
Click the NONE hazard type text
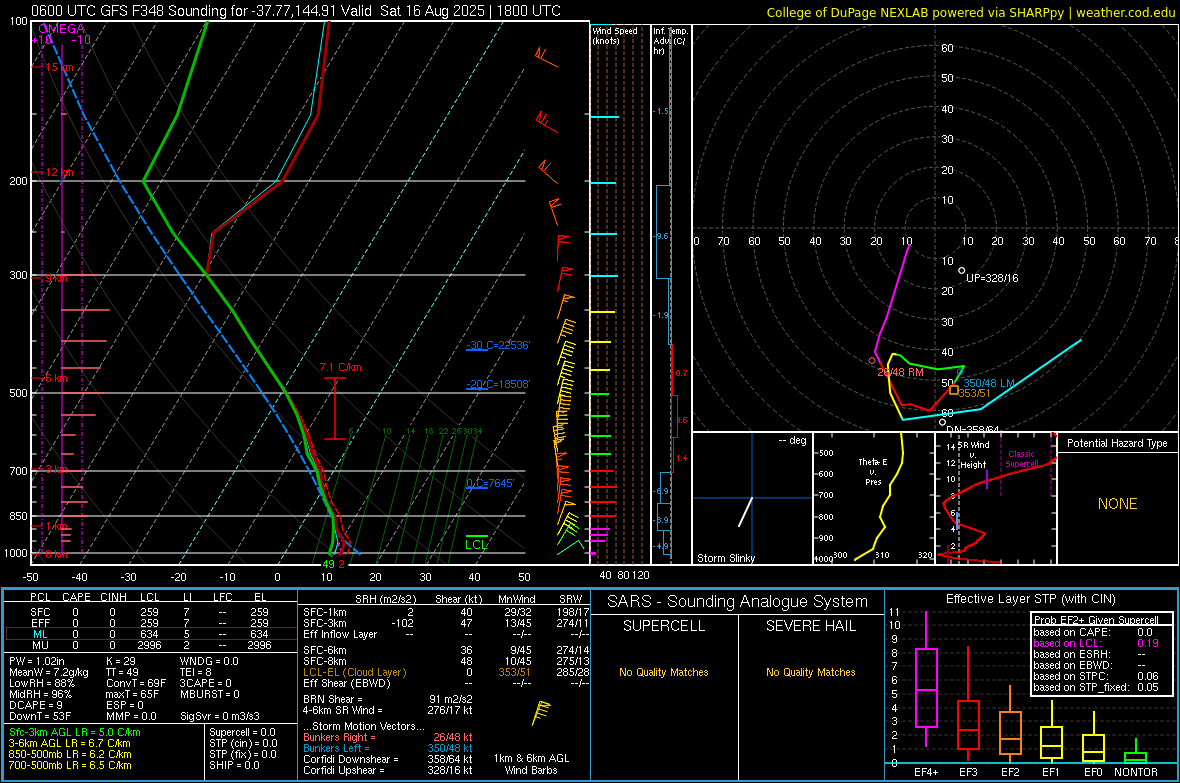pyautogui.click(x=1118, y=504)
